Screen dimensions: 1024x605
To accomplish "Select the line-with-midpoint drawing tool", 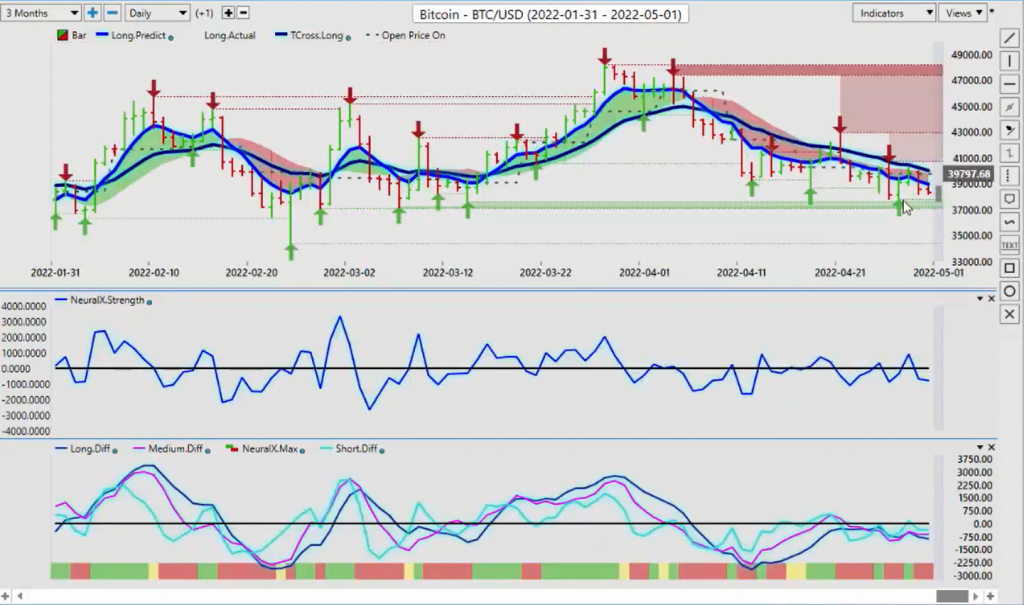I will click(1009, 107).
